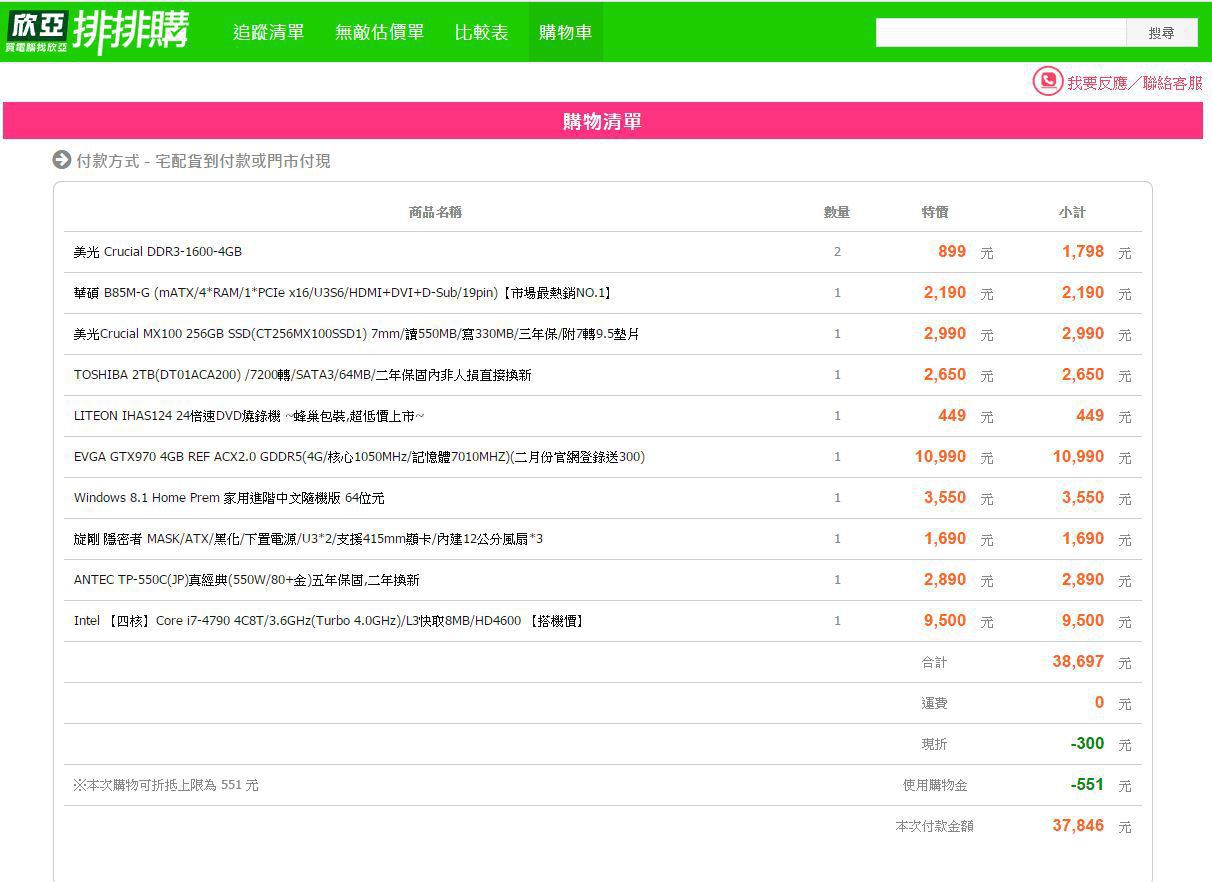Select the 旋剛 隱密者 MASK case product name

pyautogui.click(x=308, y=539)
